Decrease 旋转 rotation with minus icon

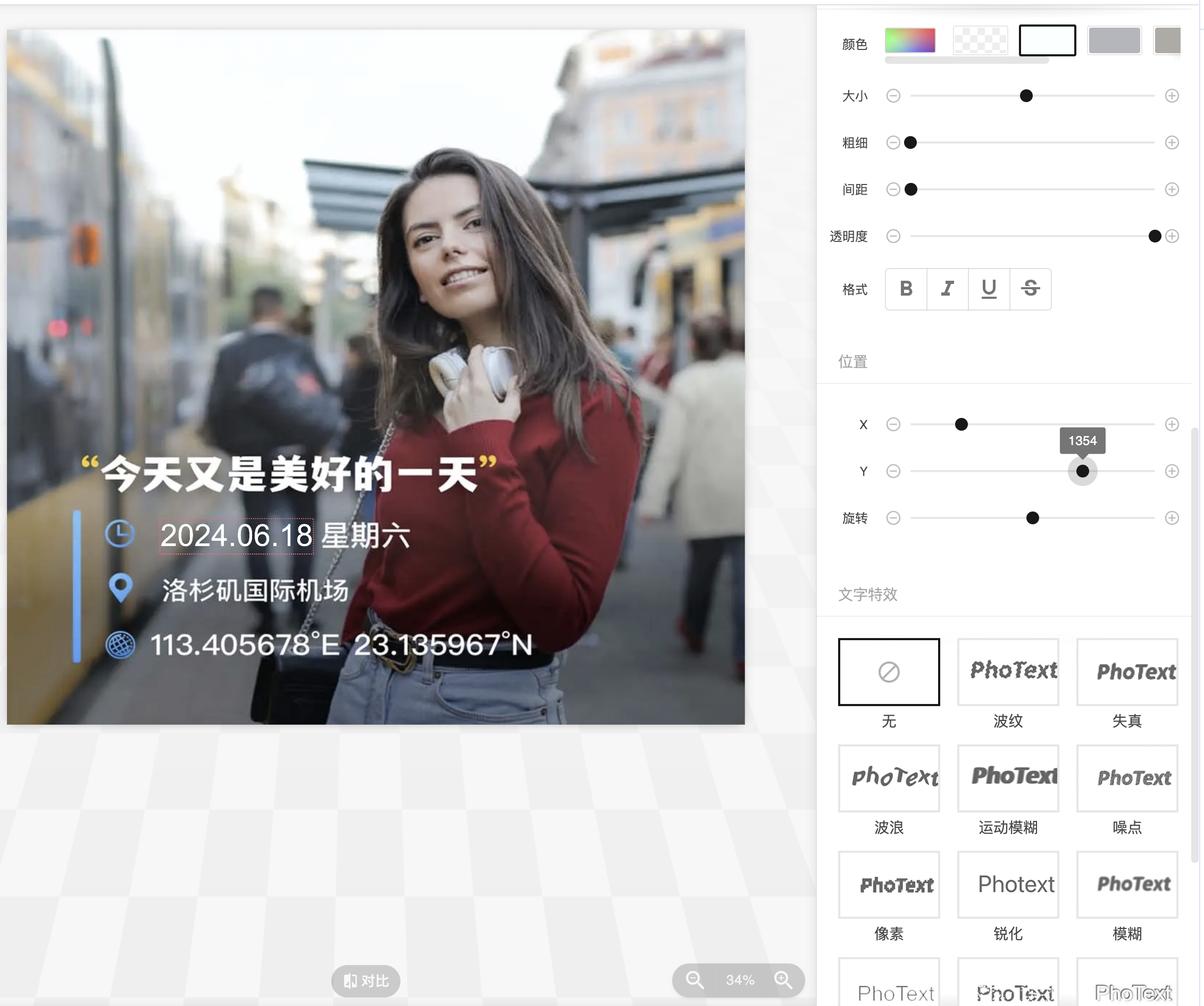893,519
